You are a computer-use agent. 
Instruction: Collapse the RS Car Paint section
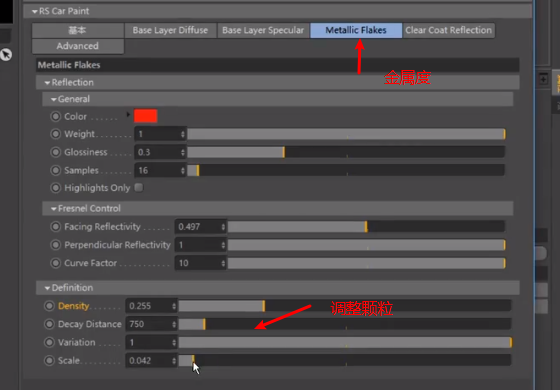pos(35,11)
